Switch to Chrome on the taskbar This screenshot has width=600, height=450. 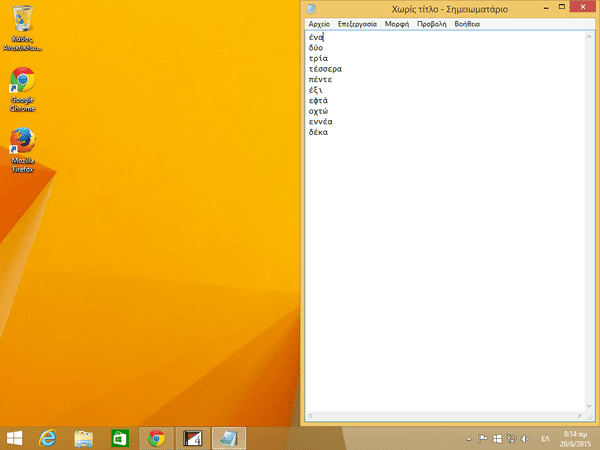(156, 439)
